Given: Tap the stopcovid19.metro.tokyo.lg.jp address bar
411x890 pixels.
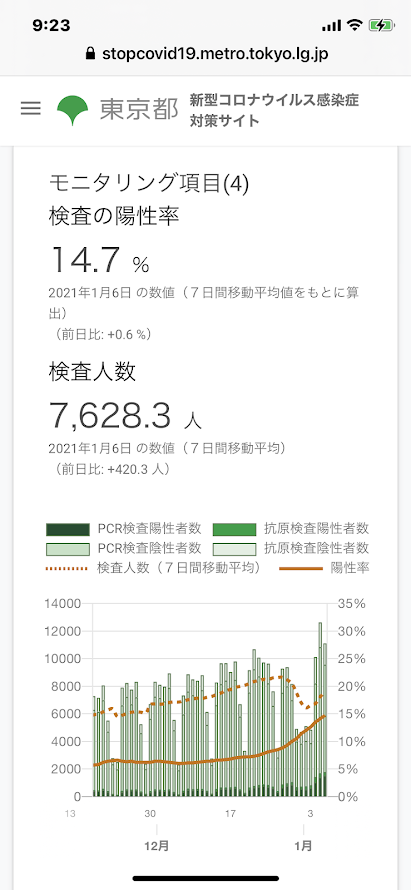Looking at the screenshot, I should [x=206, y=54].
